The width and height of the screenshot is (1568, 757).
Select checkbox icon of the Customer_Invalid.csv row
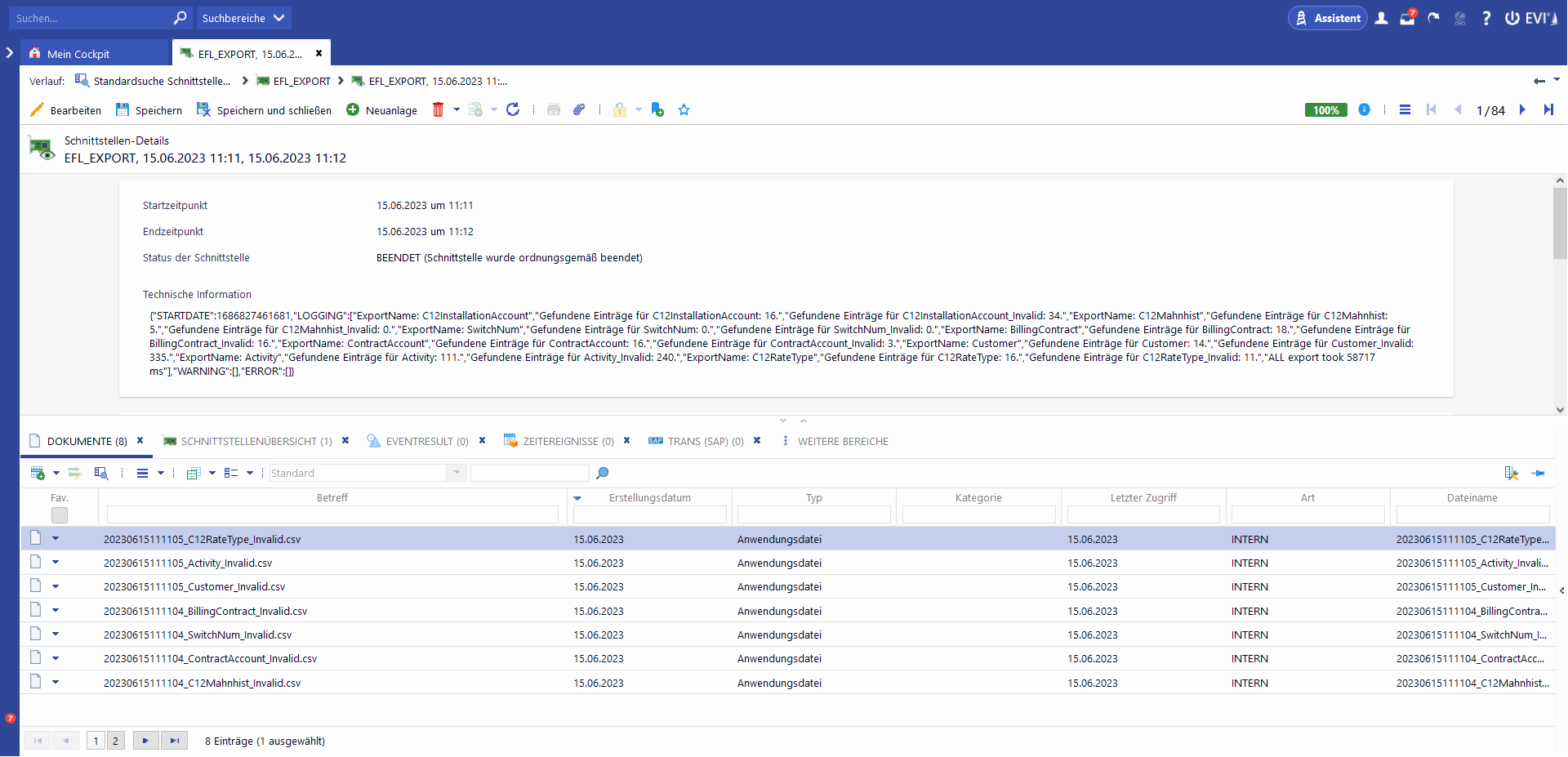pos(36,586)
